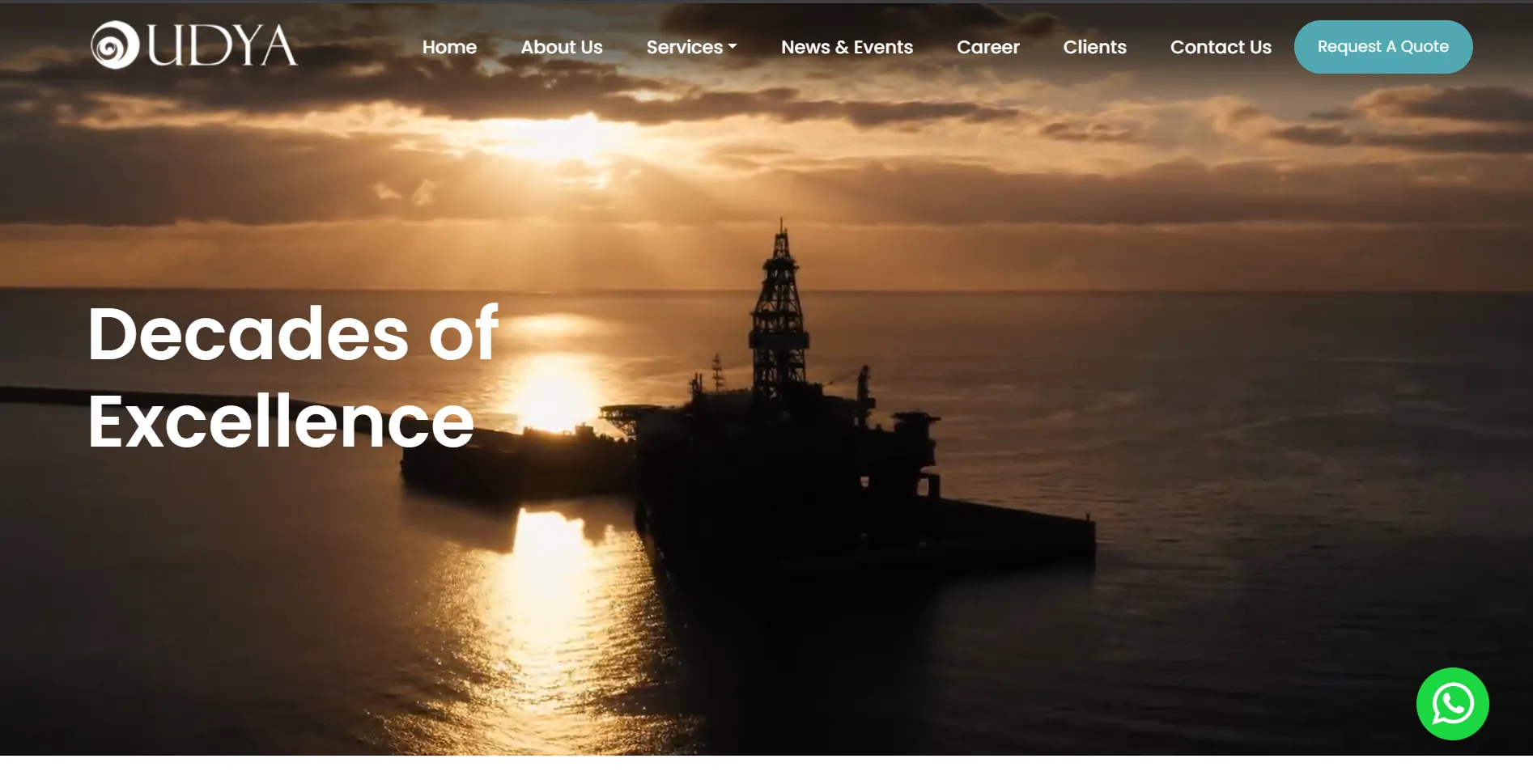Viewport: 1533px width, 784px height.
Task: Click the bright sunburst in the clouds
Action: point(558,138)
